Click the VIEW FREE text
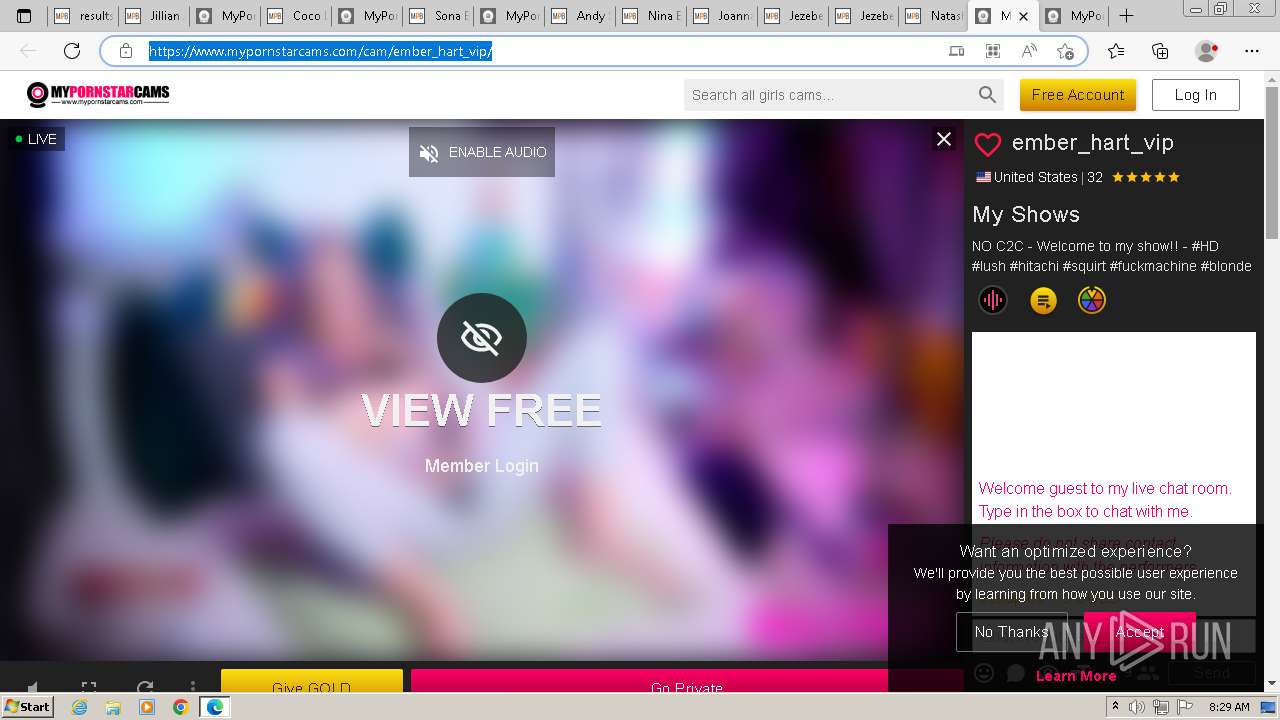Image resolution: width=1280 pixels, height=720 pixels. click(x=482, y=410)
